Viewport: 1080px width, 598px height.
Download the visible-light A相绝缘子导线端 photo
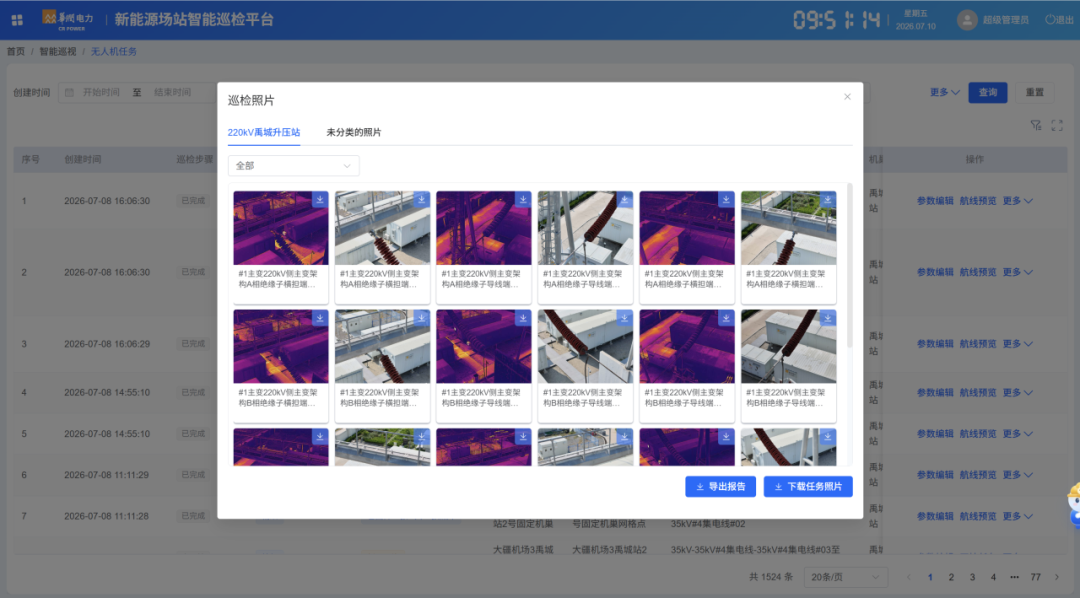click(624, 199)
